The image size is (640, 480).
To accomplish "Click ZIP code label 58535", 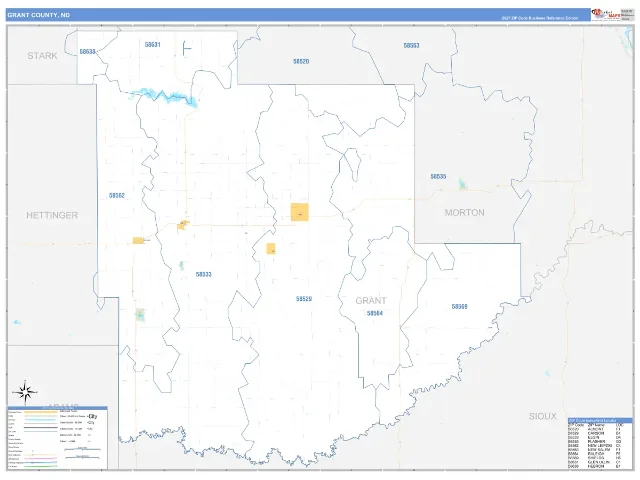I will (x=438, y=176).
